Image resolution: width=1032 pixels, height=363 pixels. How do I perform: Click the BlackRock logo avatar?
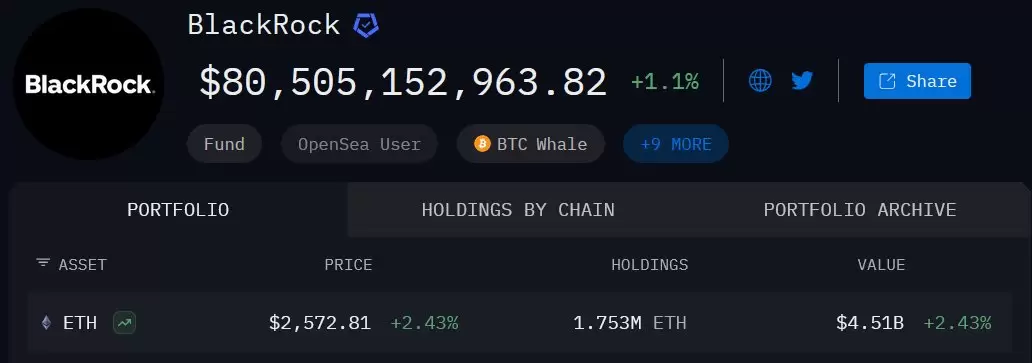88,84
